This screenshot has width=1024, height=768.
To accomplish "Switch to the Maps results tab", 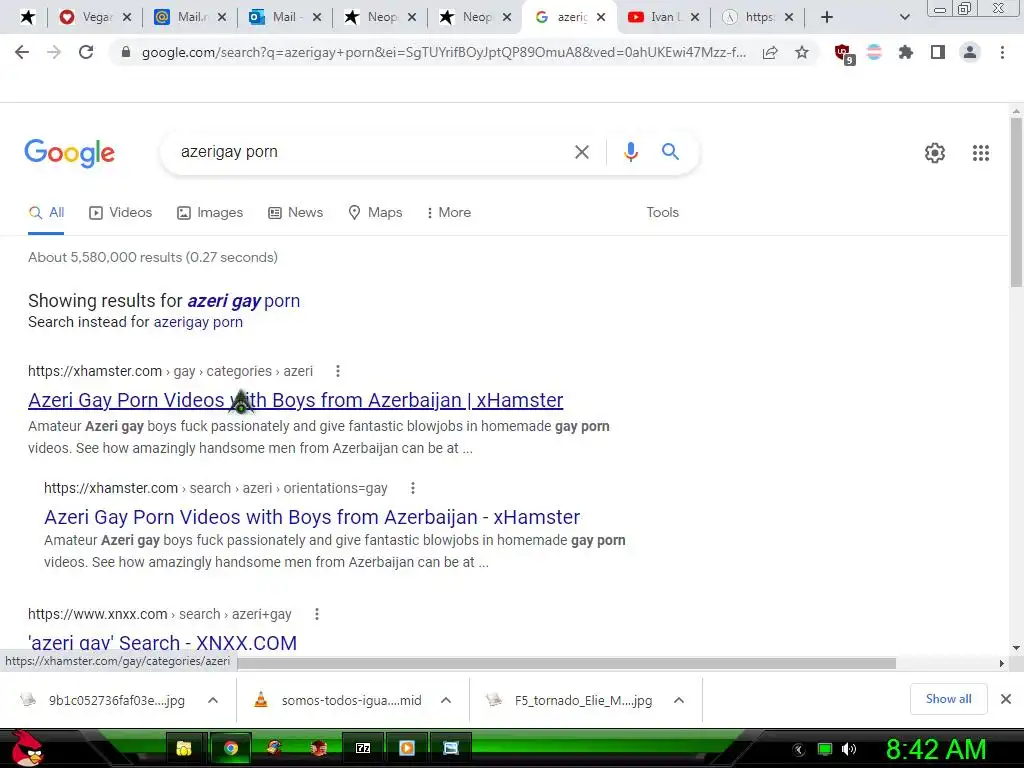I will [375, 212].
